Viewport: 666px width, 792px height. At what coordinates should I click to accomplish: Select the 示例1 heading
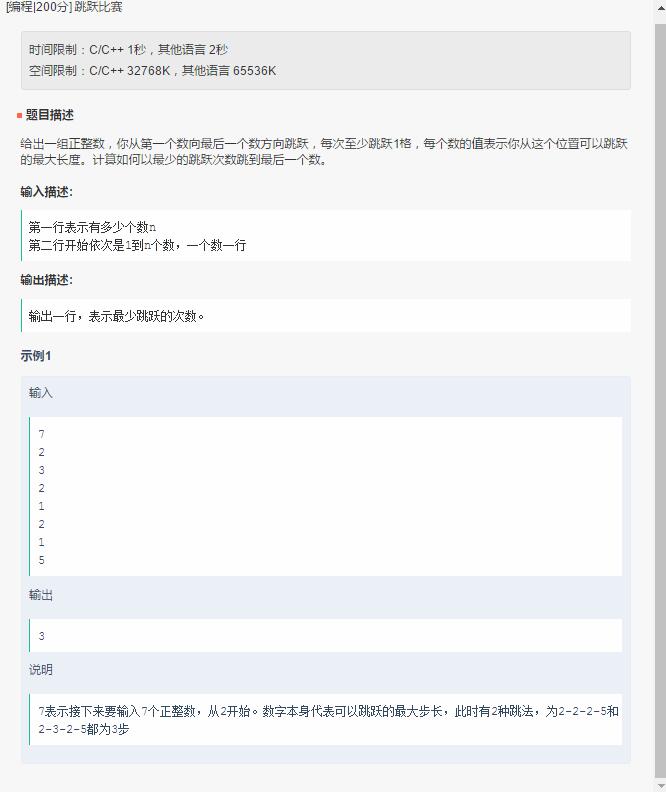click(35, 356)
